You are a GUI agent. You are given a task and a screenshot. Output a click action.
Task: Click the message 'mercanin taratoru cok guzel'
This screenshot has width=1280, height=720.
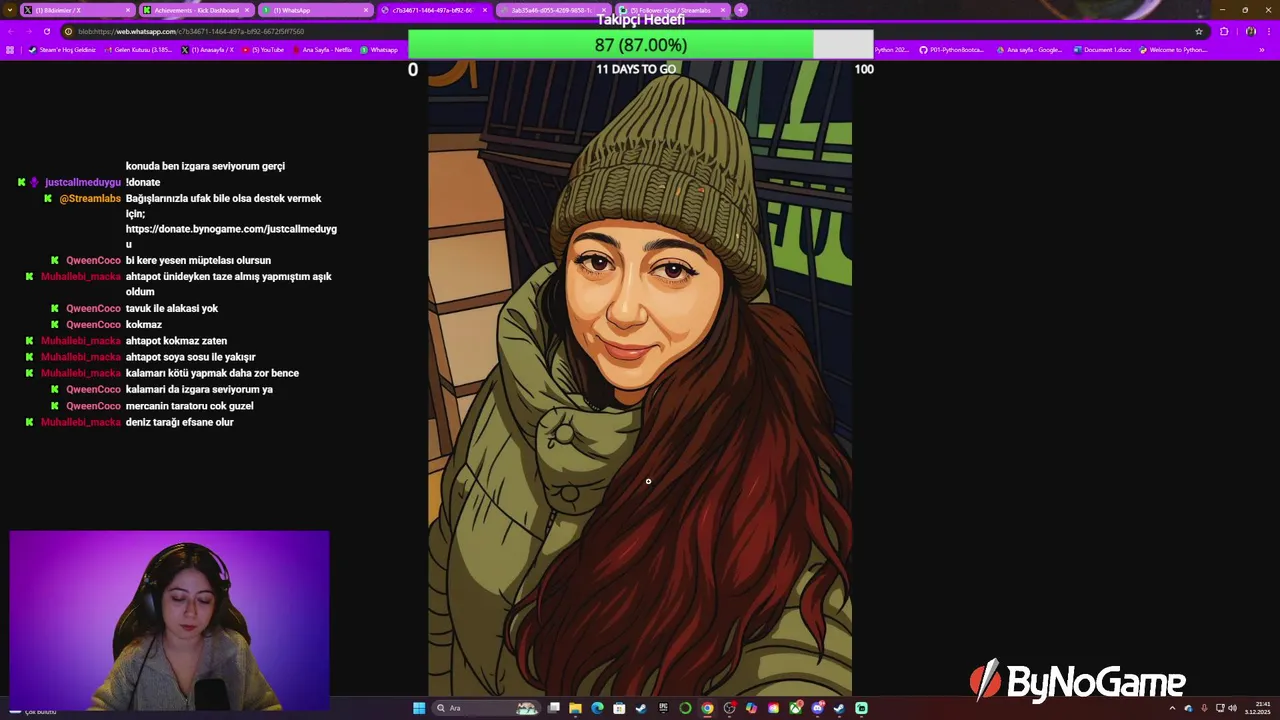(190, 406)
